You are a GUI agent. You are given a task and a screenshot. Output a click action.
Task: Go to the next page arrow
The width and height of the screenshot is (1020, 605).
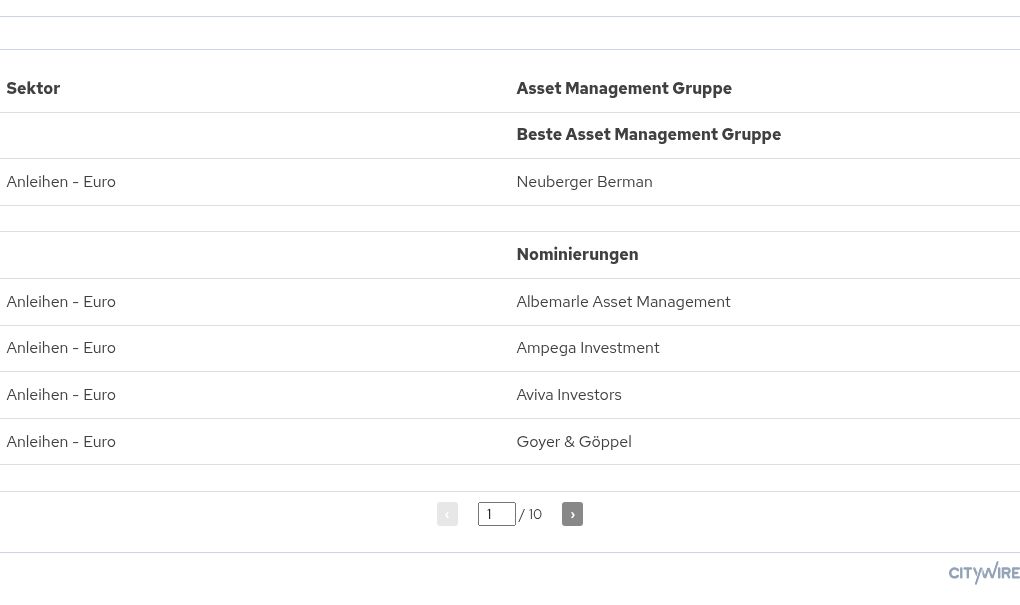coord(572,514)
